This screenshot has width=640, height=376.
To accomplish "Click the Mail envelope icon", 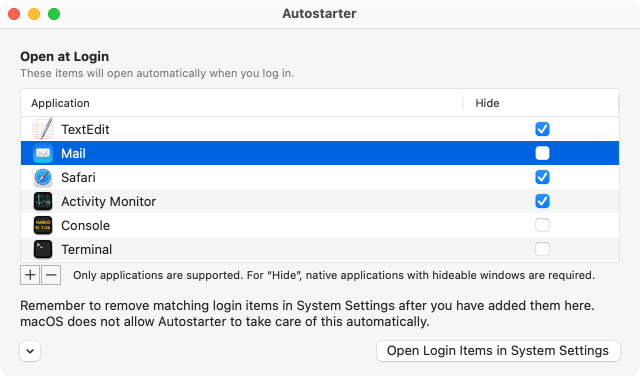I will 43,153.
